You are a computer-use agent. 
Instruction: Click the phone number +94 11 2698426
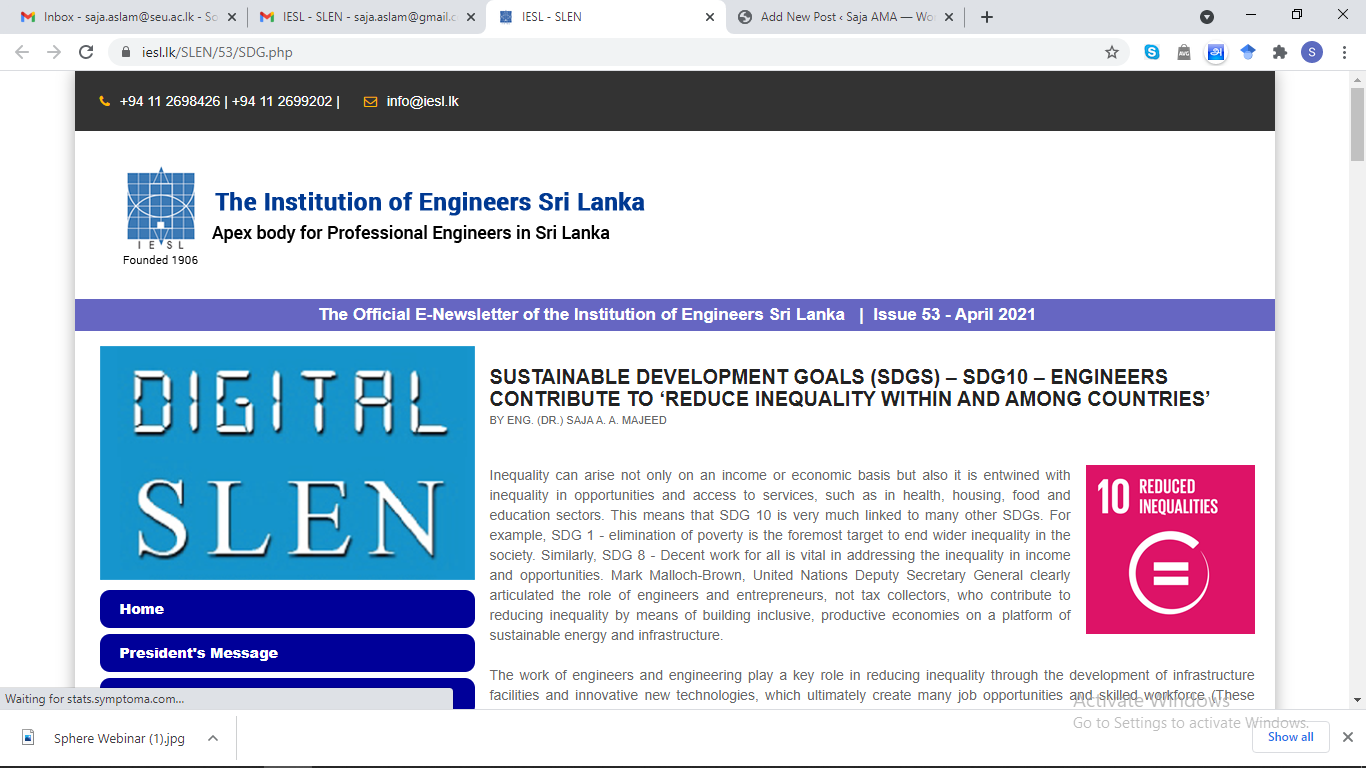pyautogui.click(x=170, y=101)
